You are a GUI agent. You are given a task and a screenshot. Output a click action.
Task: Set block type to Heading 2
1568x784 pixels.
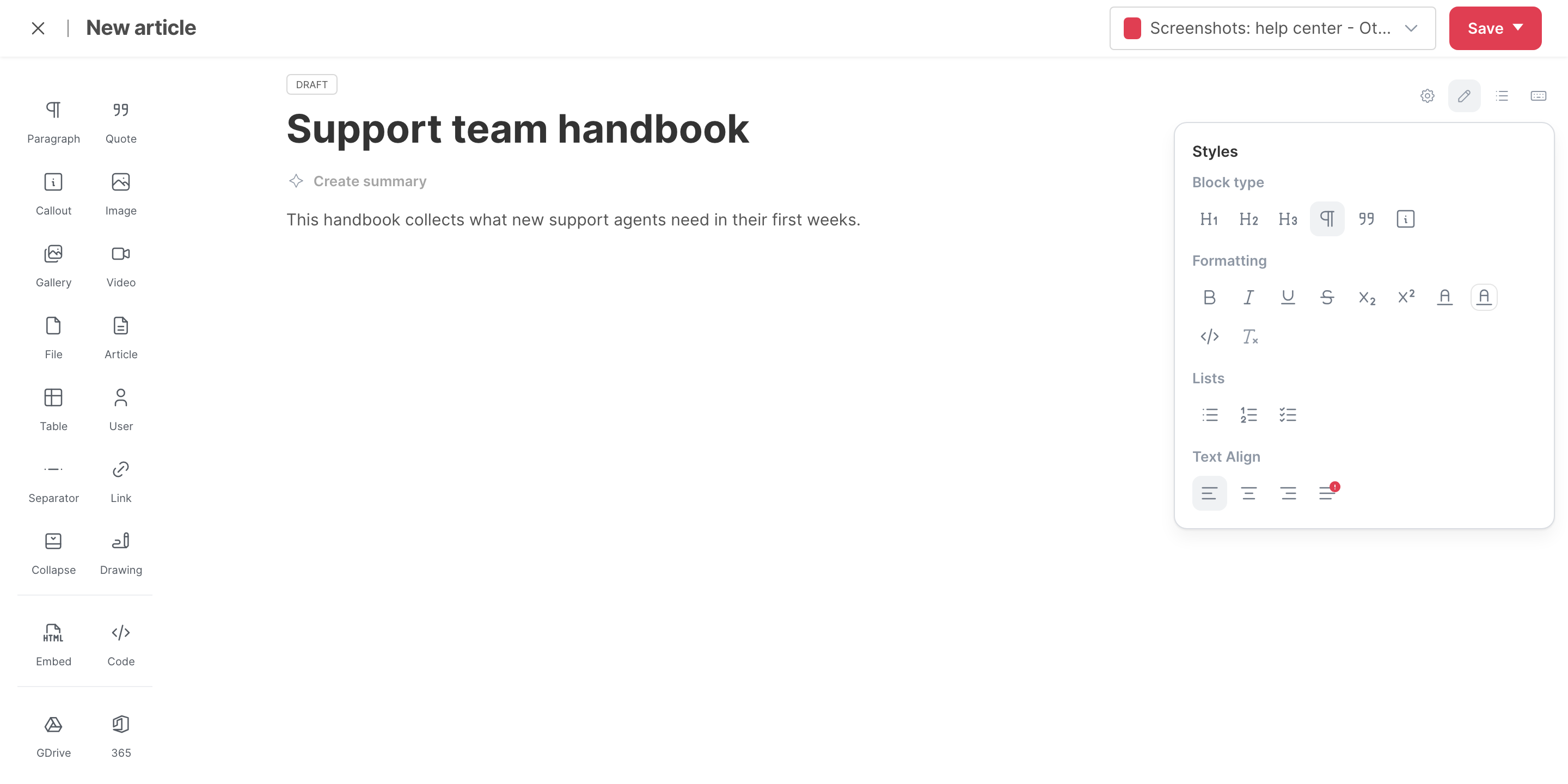click(x=1248, y=219)
